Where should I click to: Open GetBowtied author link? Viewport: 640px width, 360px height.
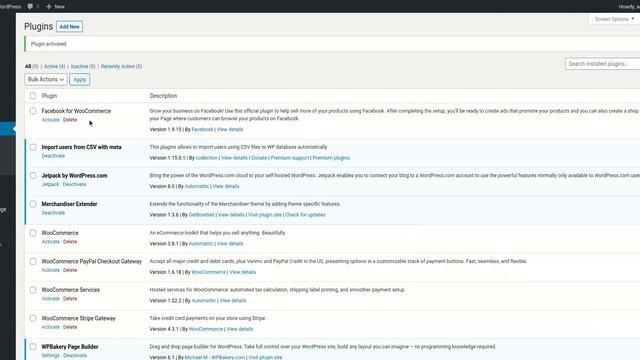pos(201,215)
